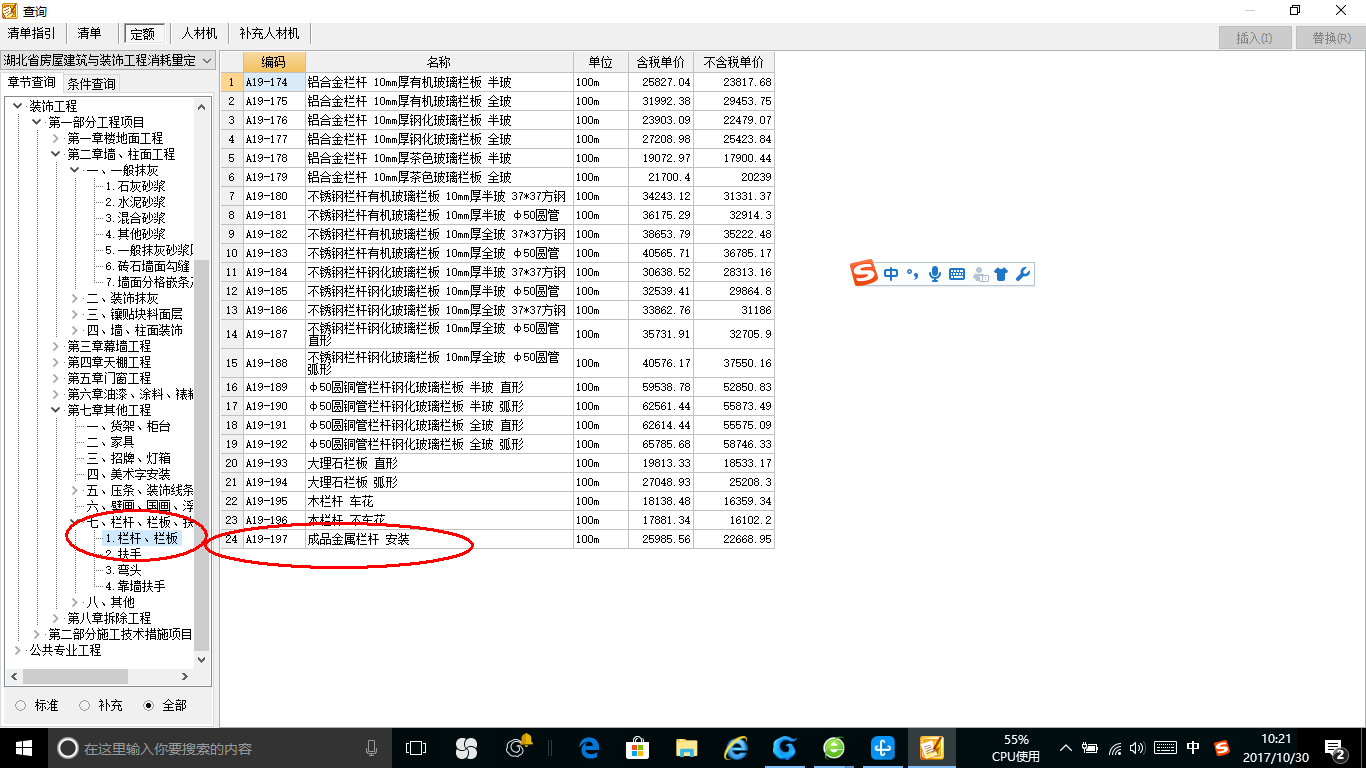Switch to the 人材机 tab
1366x768 pixels.
199,33
